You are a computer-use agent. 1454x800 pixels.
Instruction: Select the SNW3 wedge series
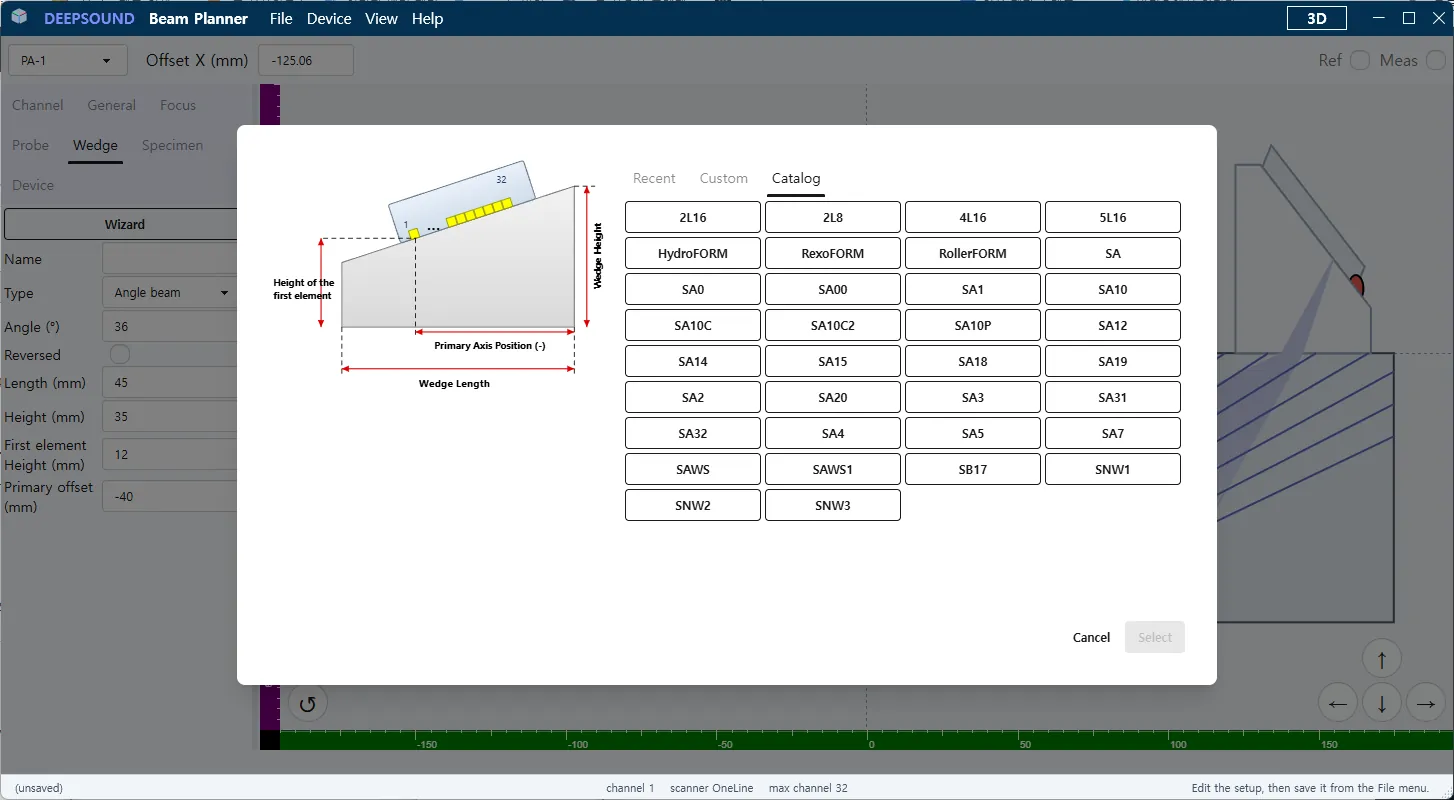(833, 505)
